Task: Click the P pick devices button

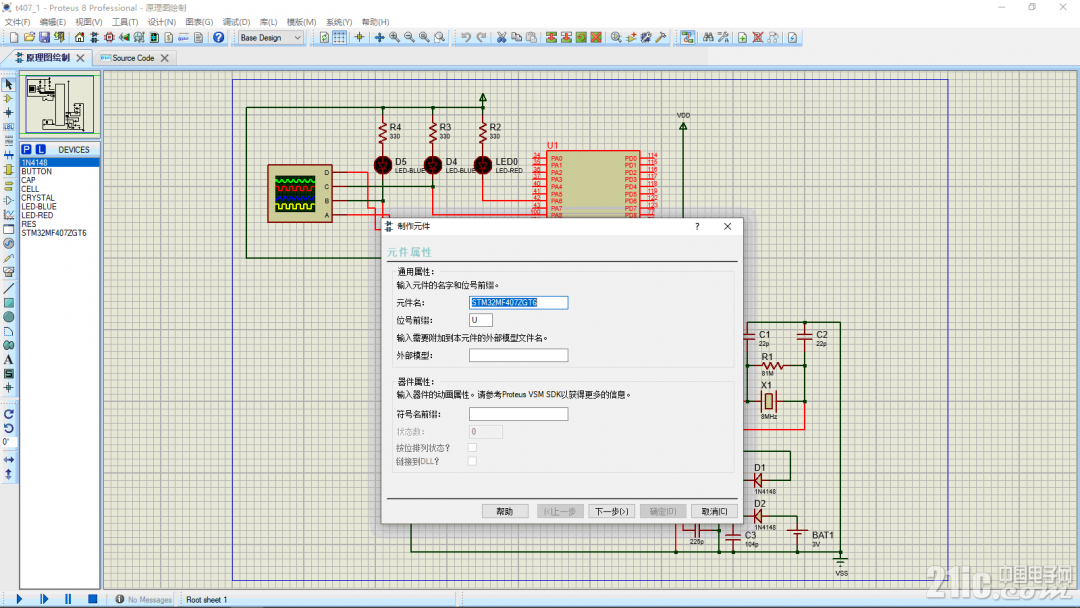Action: (x=26, y=149)
